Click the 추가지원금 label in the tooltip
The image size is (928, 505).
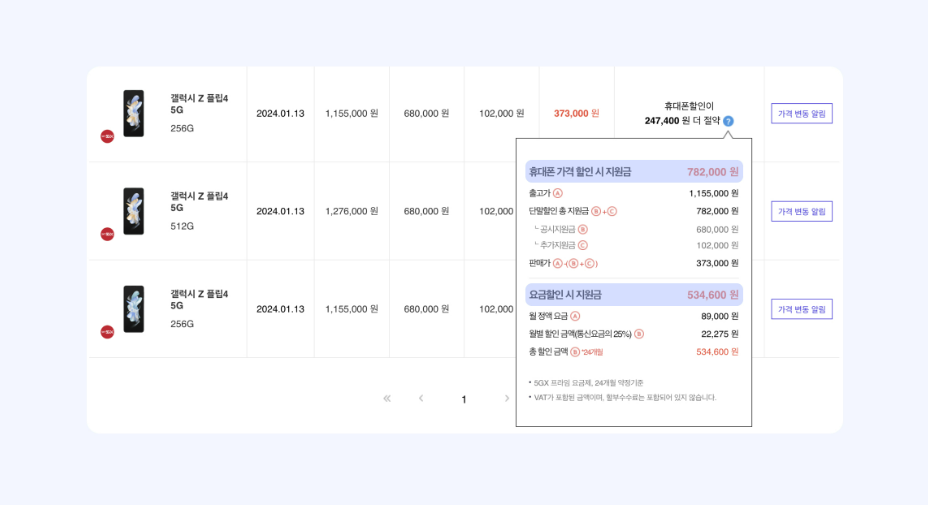(558, 245)
